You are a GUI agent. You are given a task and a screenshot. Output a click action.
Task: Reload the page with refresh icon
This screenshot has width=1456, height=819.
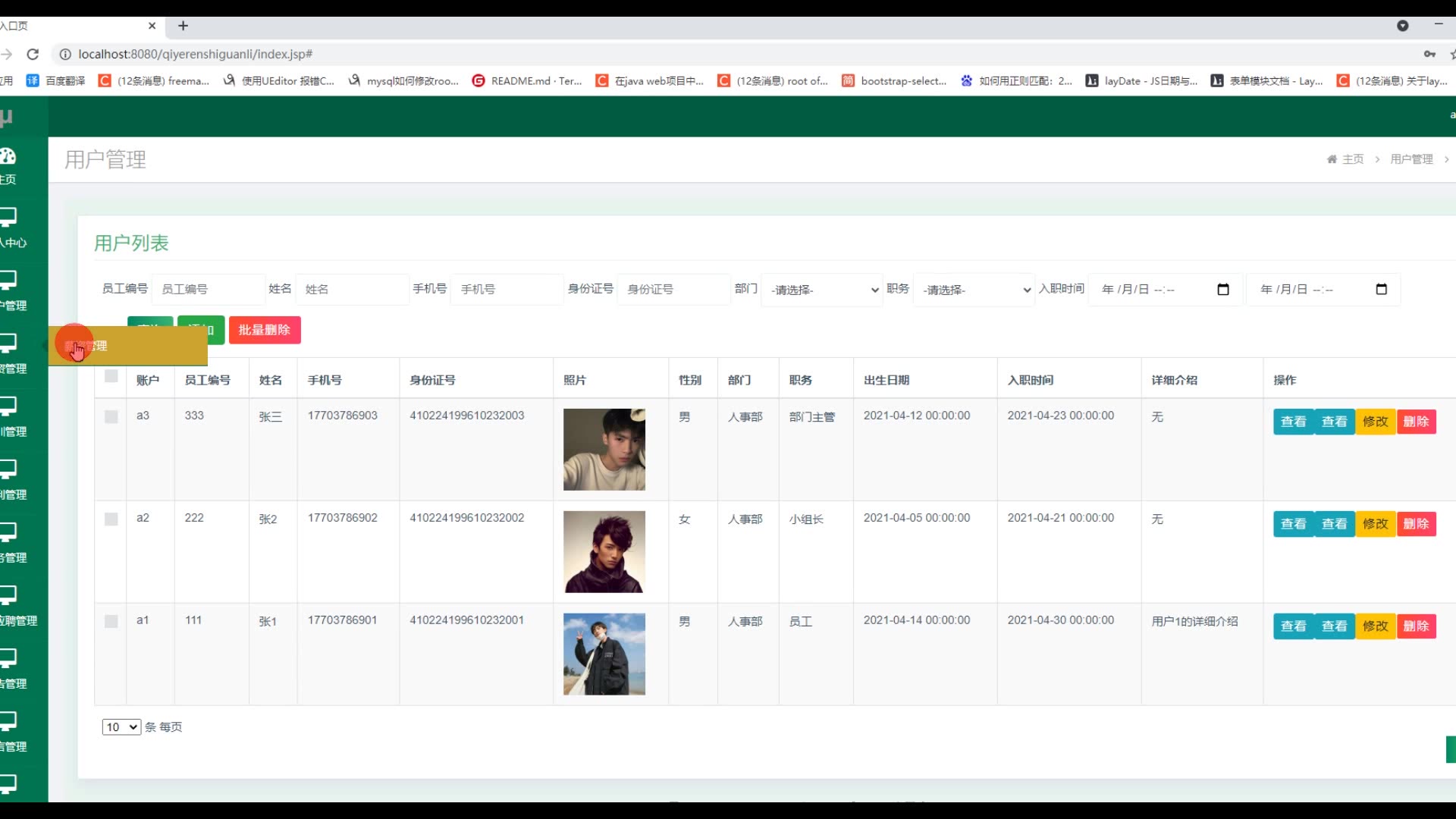33,54
